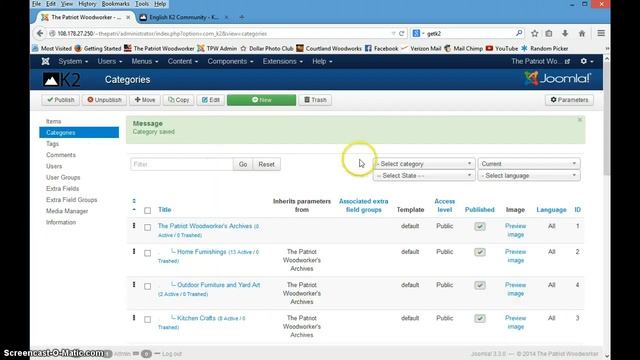Expand the Users admin menu
640x360 pixels.
[110, 61]
